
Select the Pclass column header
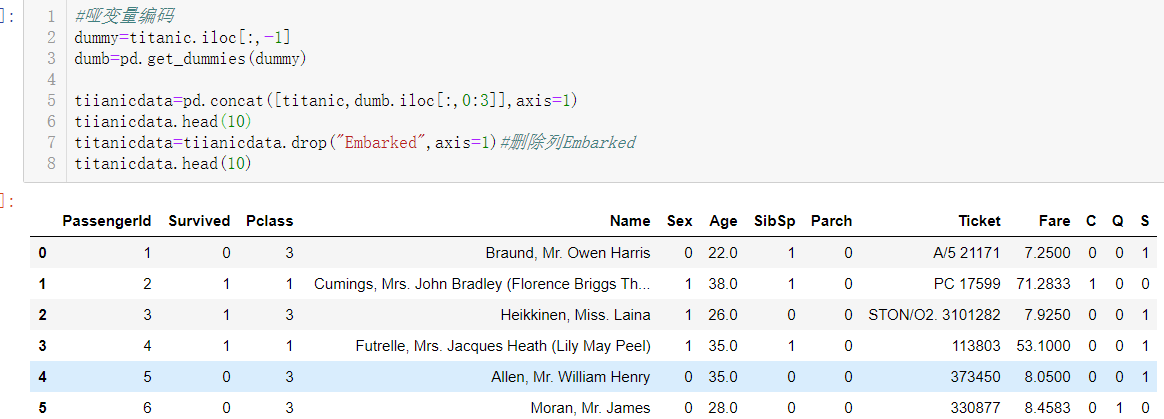click(x=269, y=221)
